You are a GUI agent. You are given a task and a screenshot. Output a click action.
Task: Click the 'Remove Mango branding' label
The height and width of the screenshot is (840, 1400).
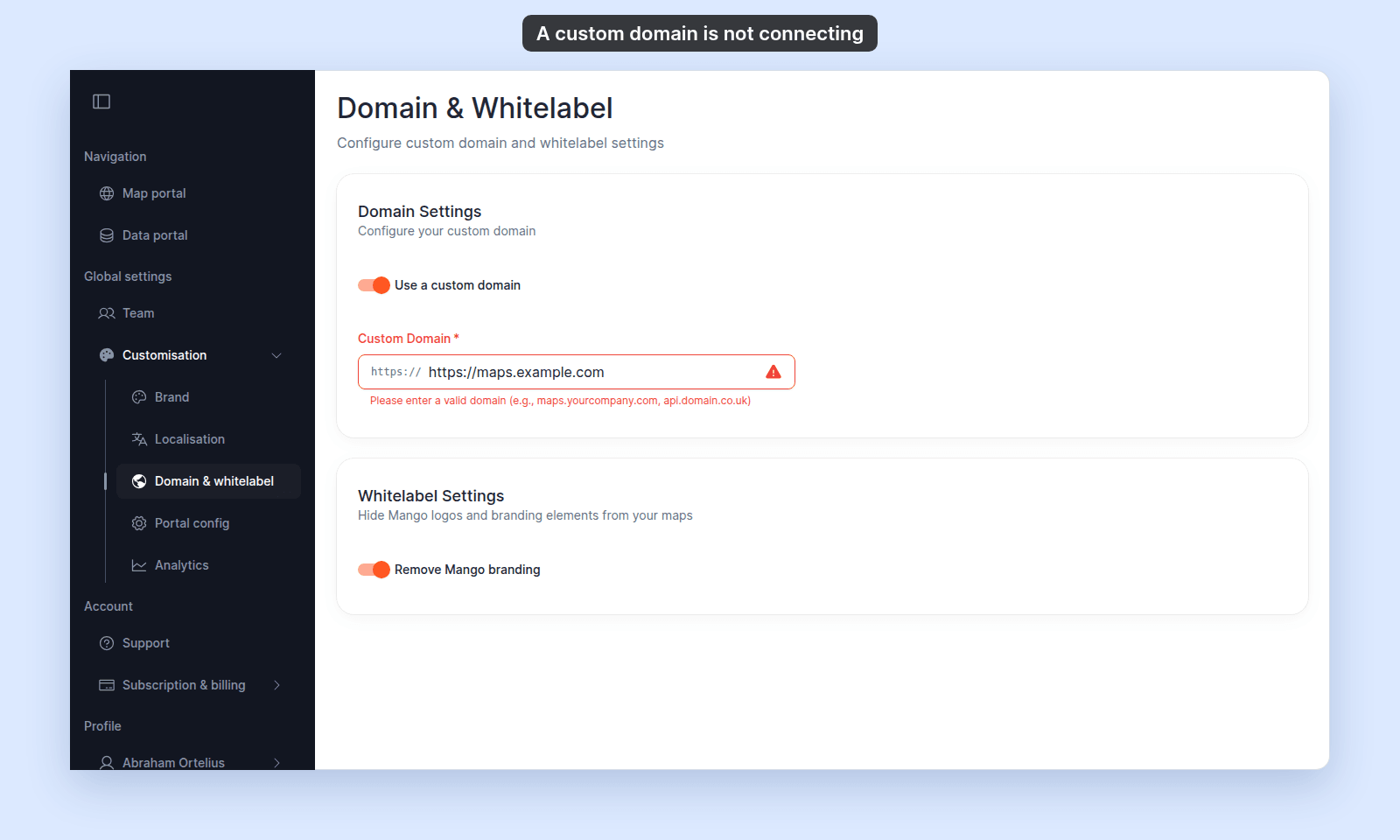(467, 570)
